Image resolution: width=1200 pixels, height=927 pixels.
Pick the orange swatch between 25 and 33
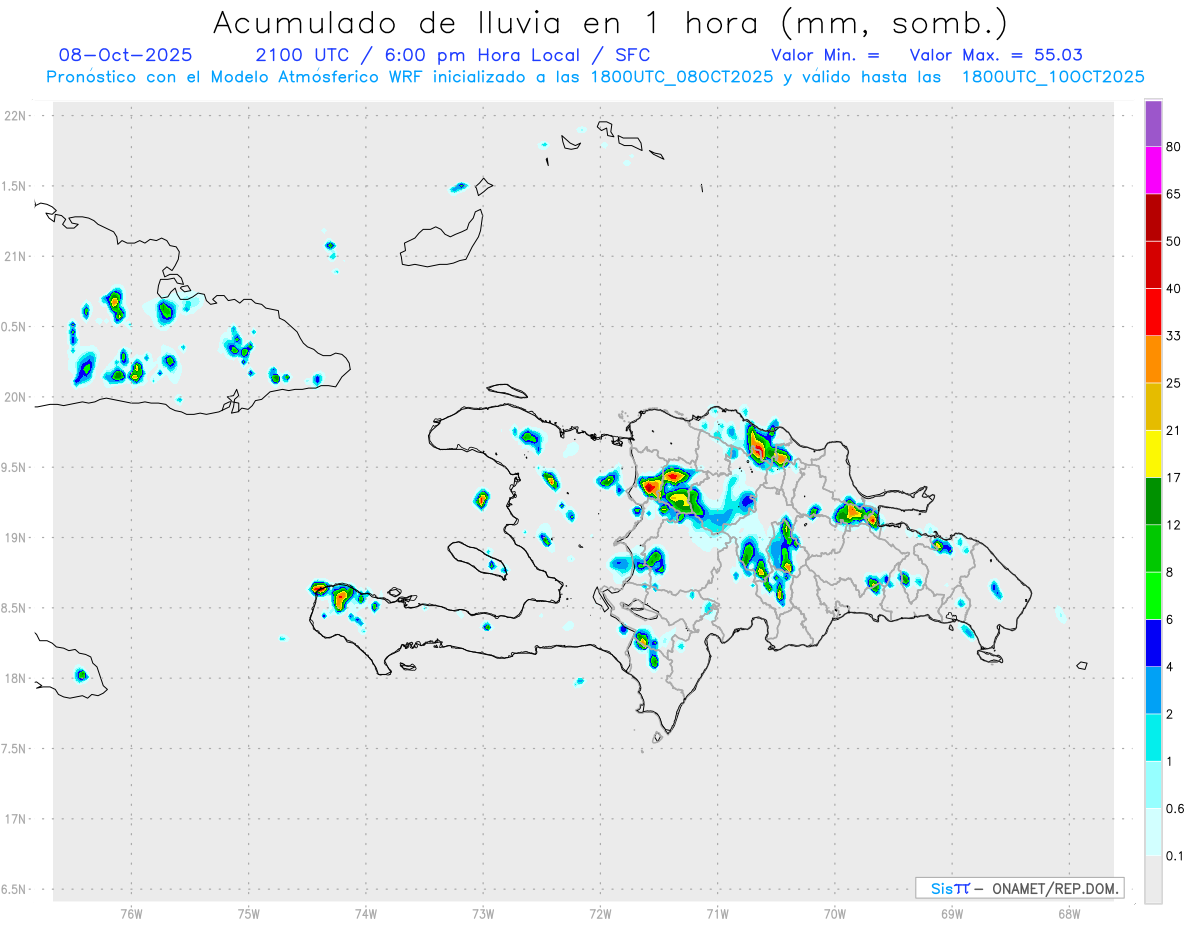coord(1153,359)
